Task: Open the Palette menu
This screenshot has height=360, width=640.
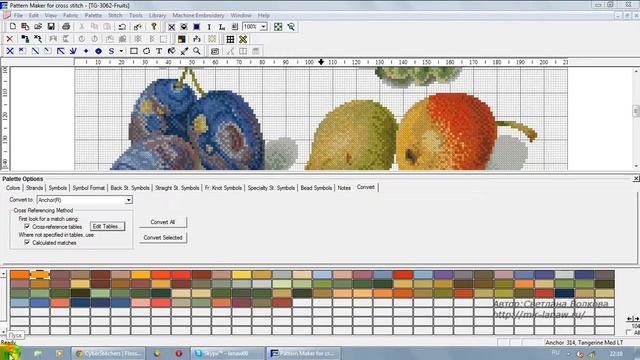Action: 93,15
